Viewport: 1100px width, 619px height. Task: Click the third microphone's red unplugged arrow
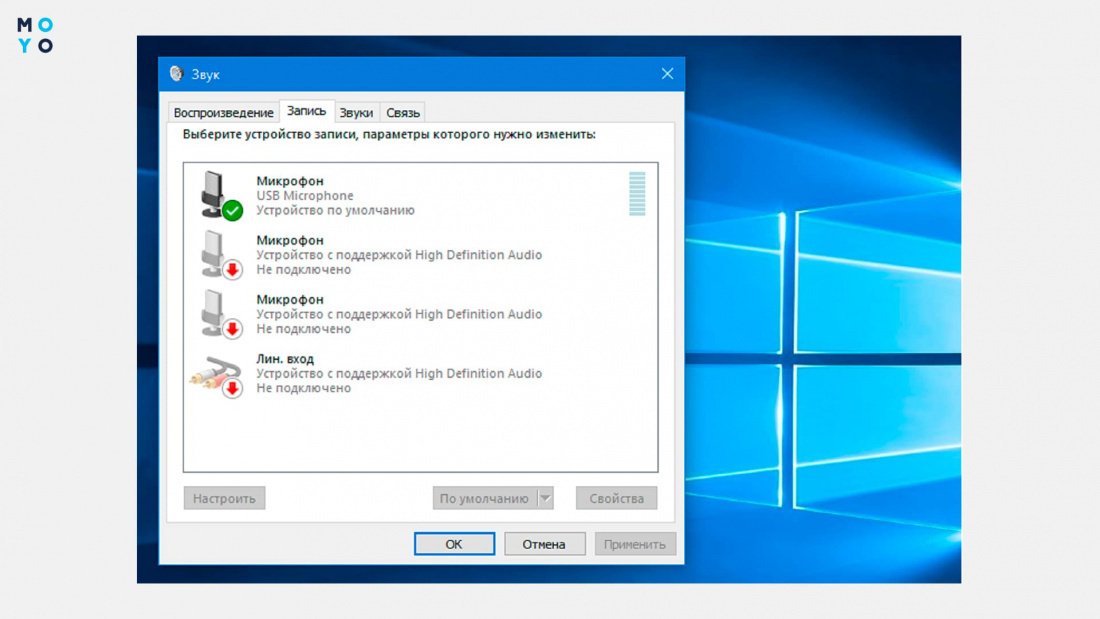(232, 328)
